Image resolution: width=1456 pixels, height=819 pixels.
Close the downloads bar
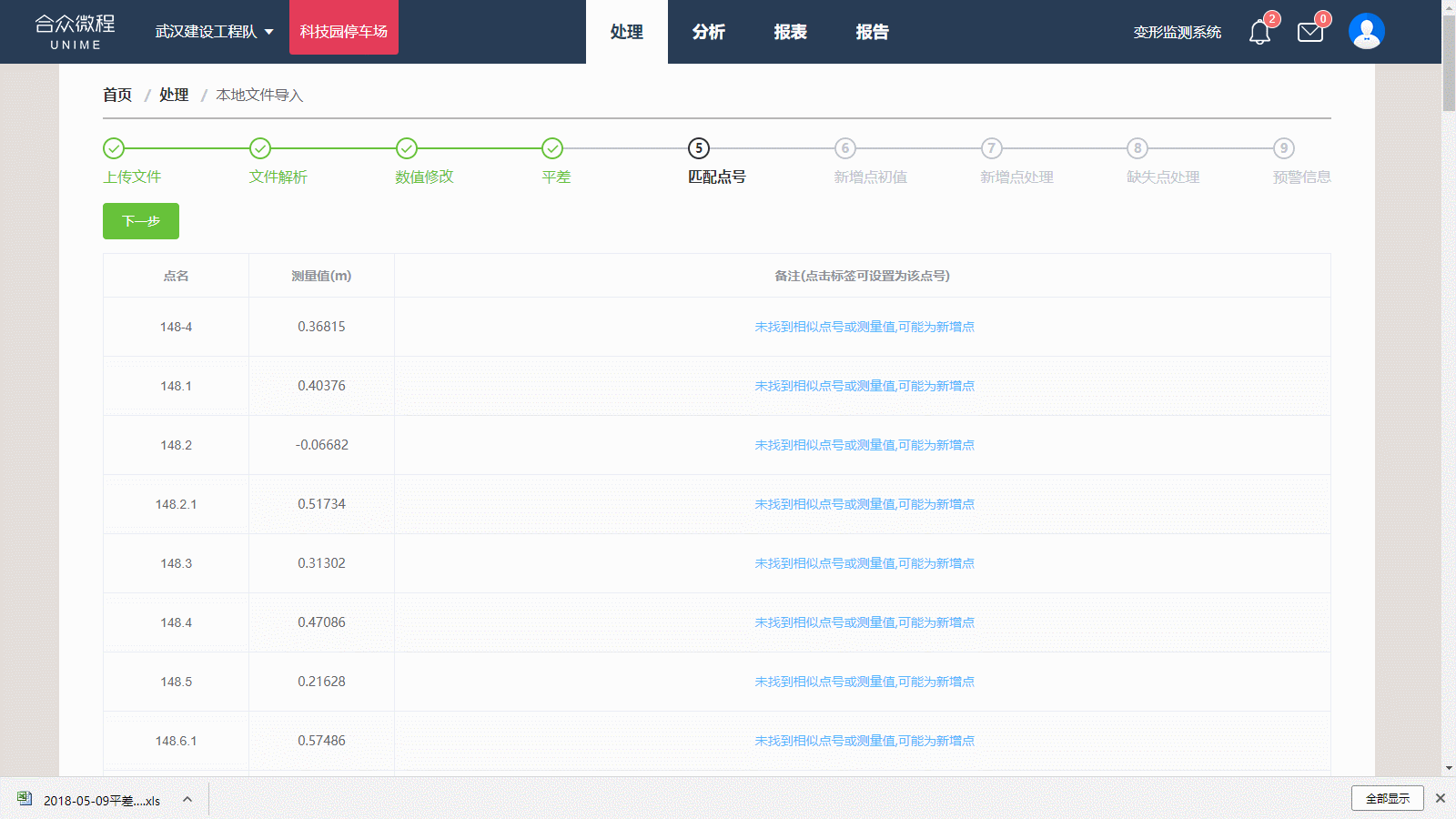[1440, 798]
